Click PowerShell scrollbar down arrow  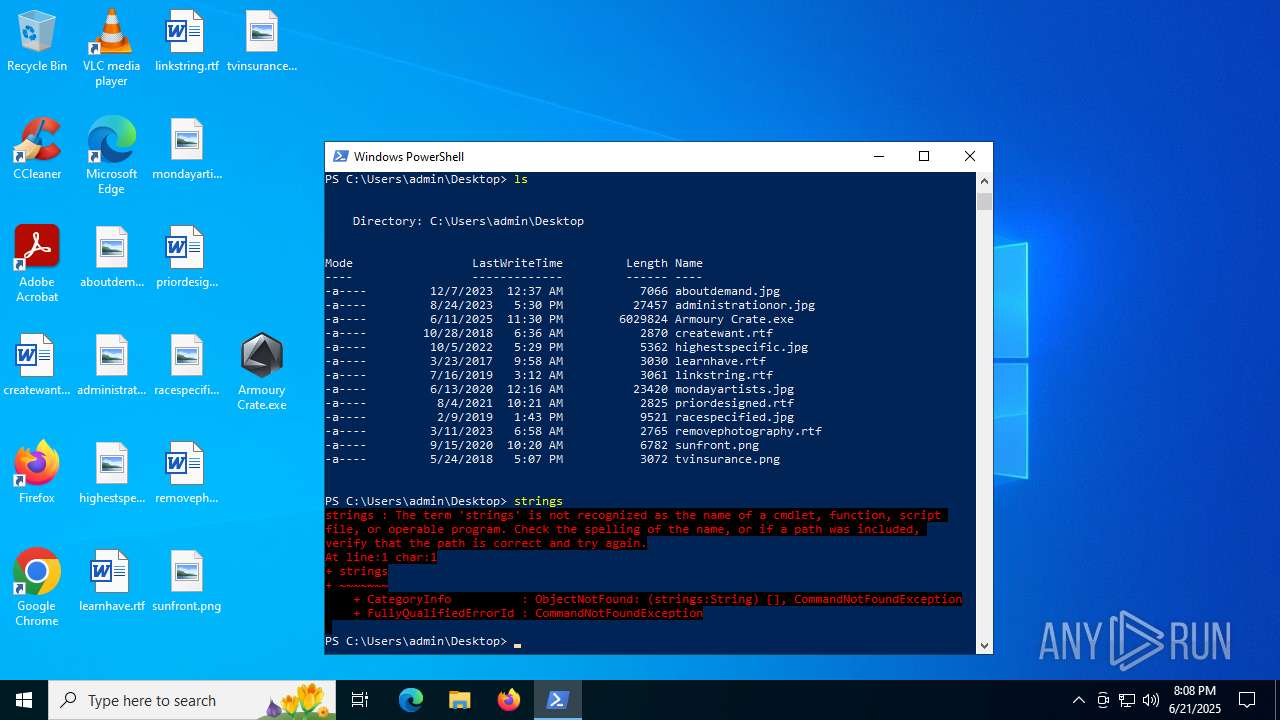984,646
